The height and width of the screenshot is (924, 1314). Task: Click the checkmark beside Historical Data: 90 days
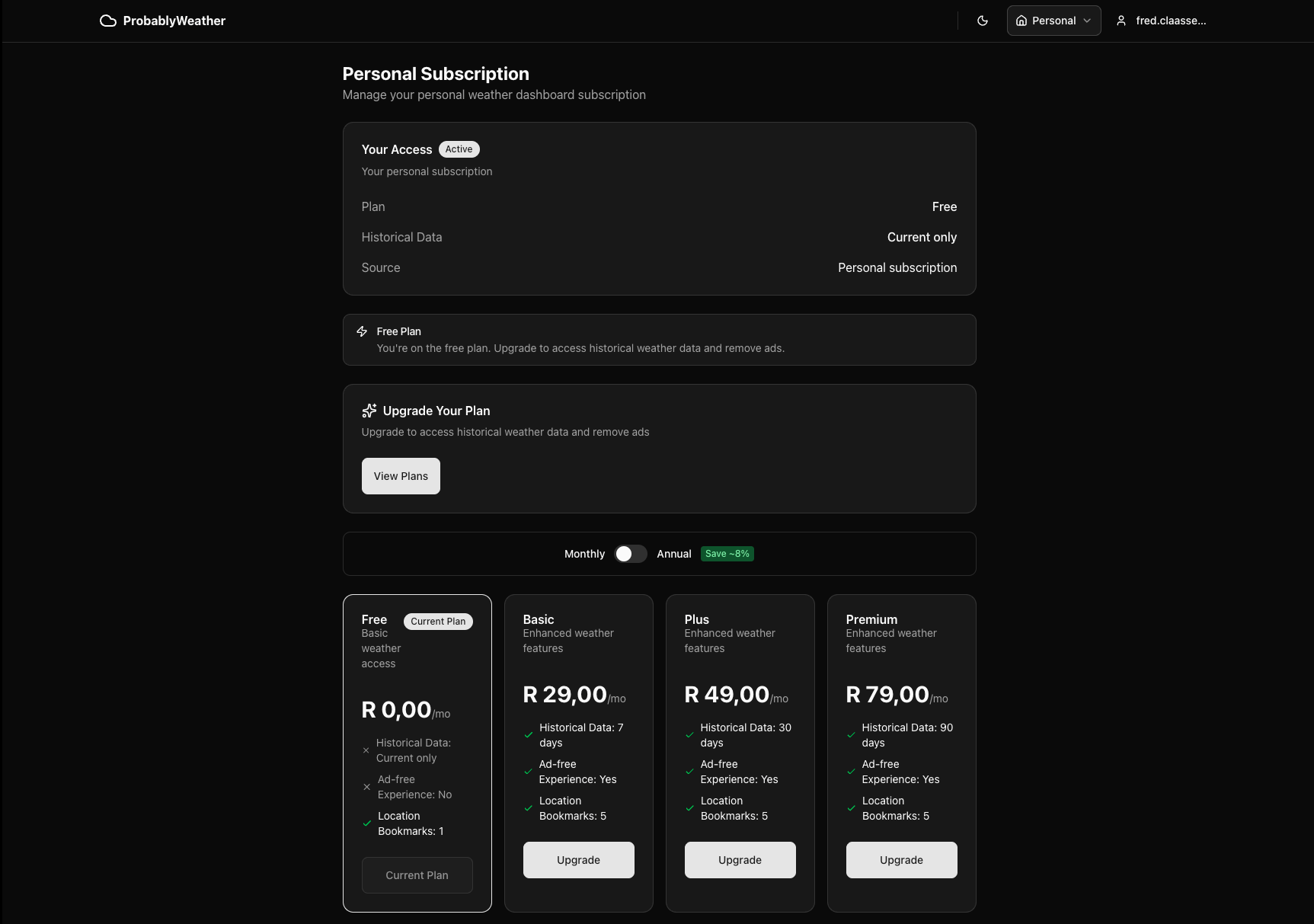tap(851, 735)
